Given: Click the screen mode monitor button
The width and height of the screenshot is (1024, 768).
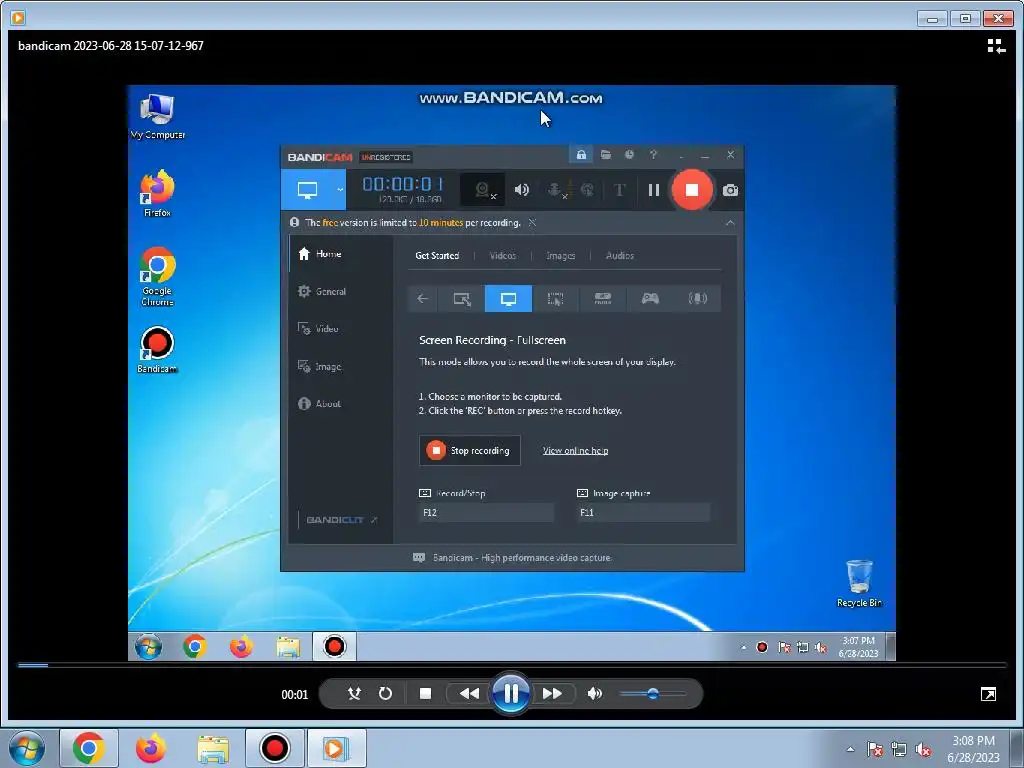Looking at the screenshot, I should pos(307,190).
